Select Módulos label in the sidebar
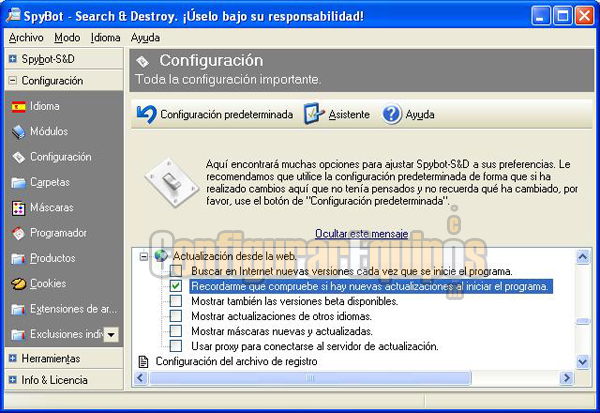 (x=49, y=131)
